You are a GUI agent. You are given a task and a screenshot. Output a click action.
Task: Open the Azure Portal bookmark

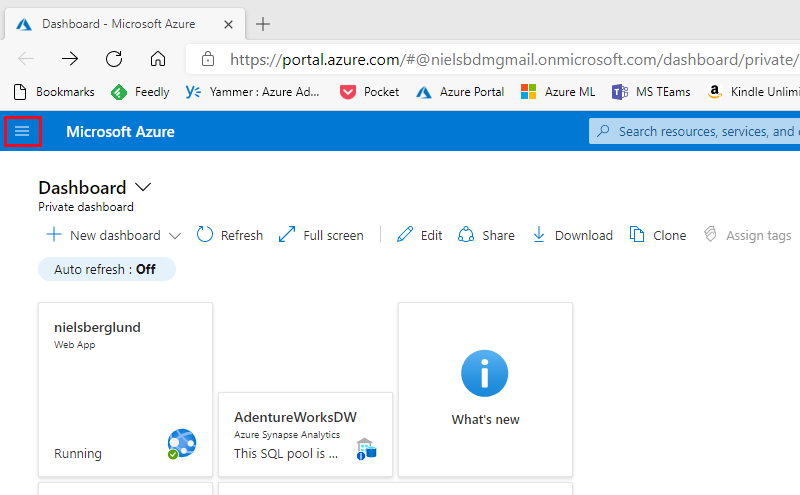460,92
